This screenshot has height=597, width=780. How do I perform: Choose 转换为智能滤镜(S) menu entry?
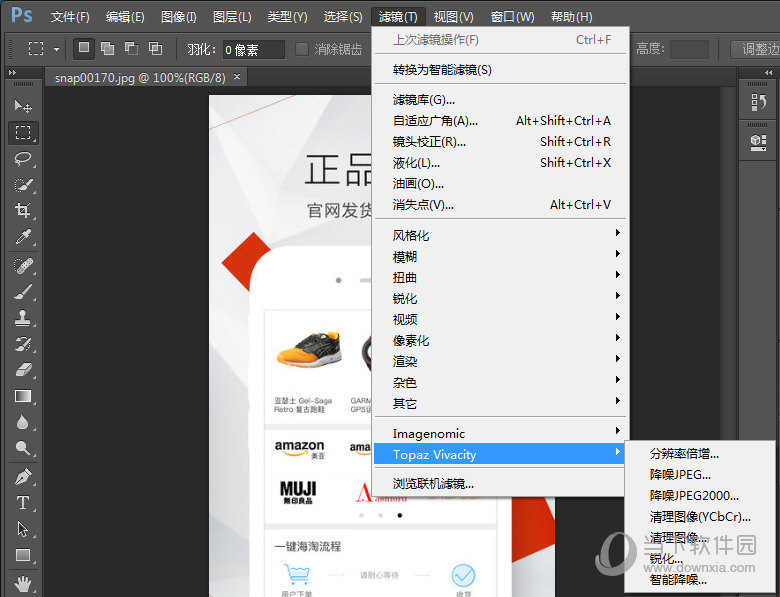click(499, 70)
